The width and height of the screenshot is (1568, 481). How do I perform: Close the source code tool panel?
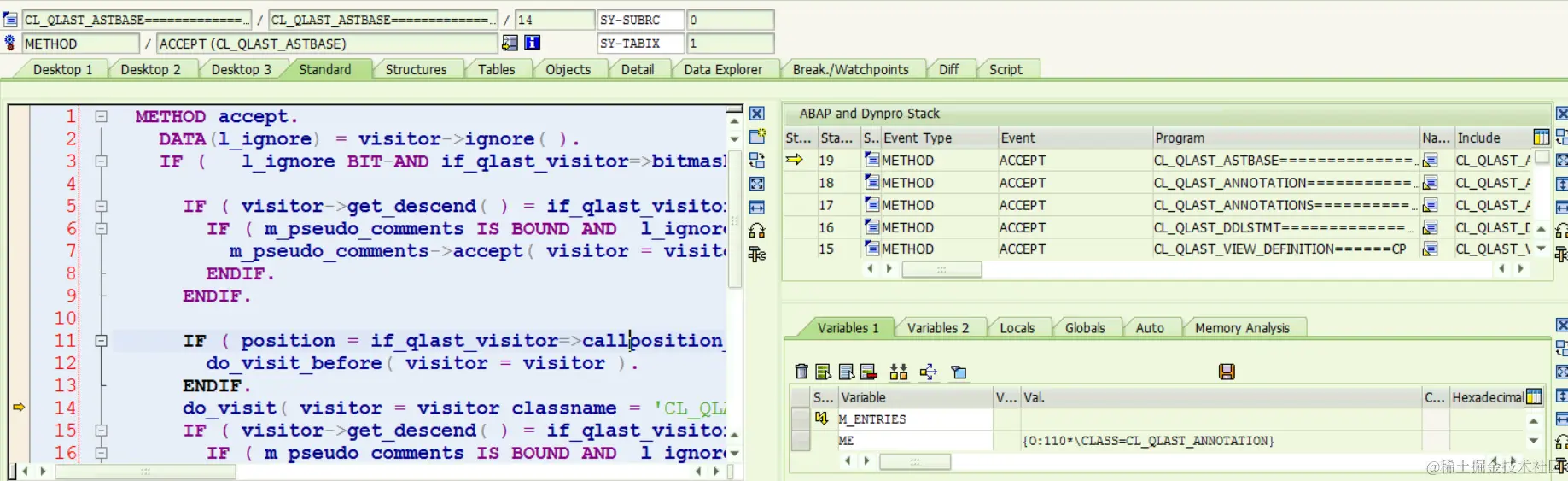coord(757,114)
